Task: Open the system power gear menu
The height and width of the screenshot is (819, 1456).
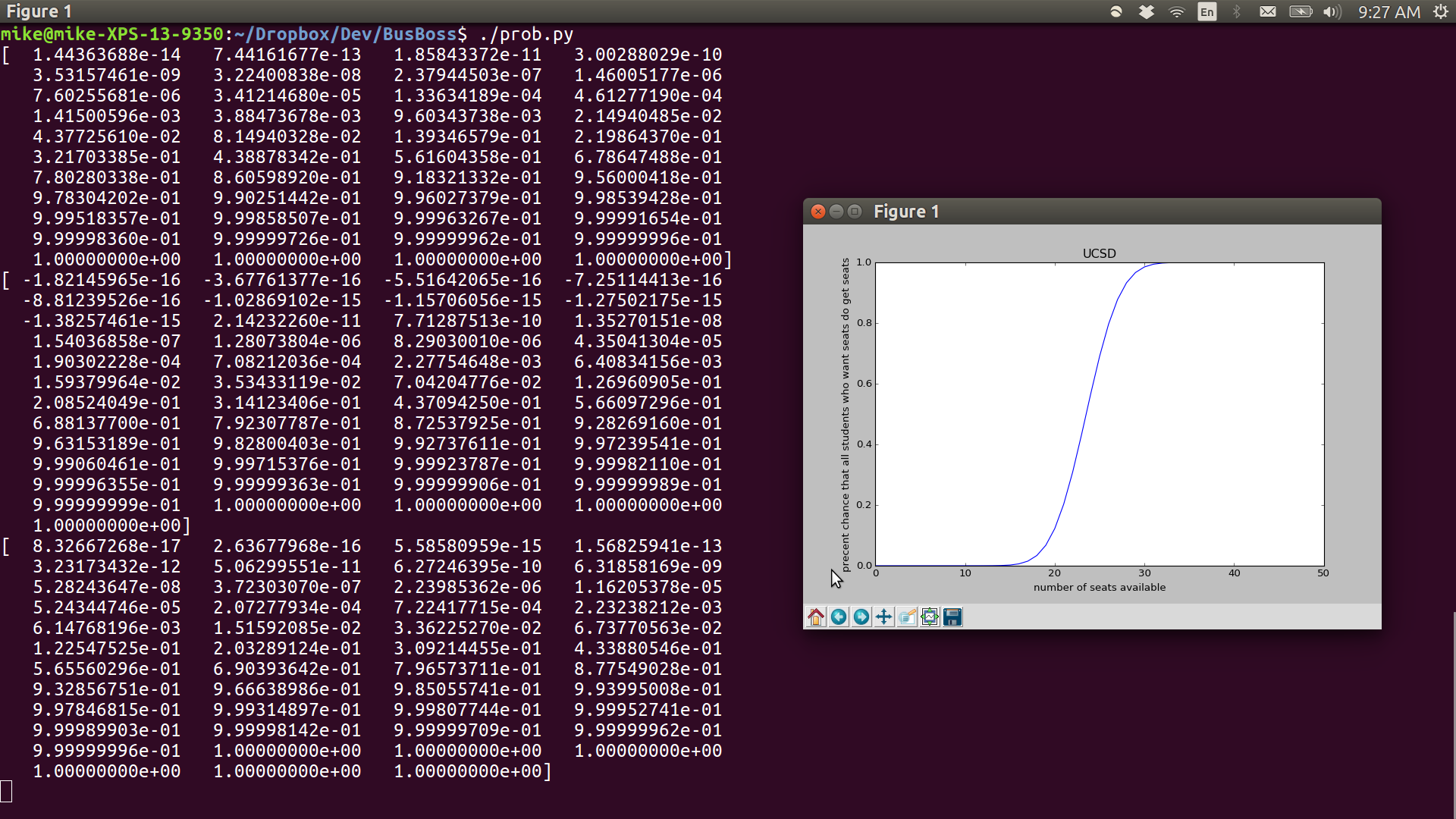Action: tap(1440, 12)
